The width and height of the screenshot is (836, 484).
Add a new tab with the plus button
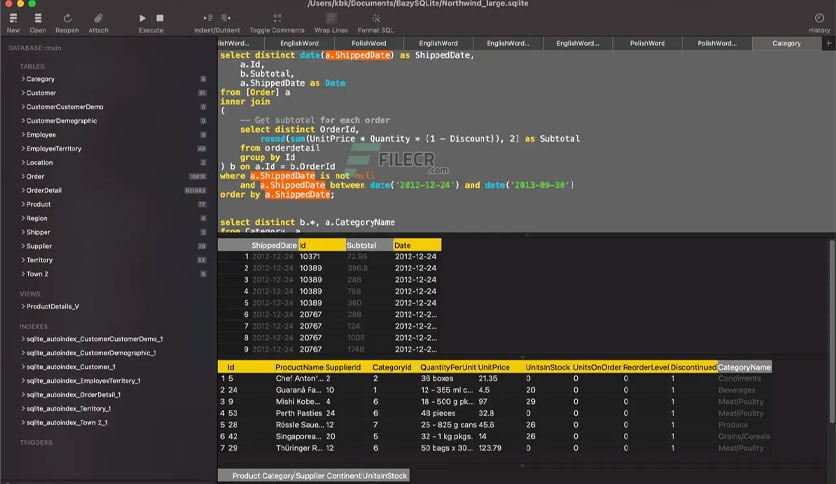(829, 43)
